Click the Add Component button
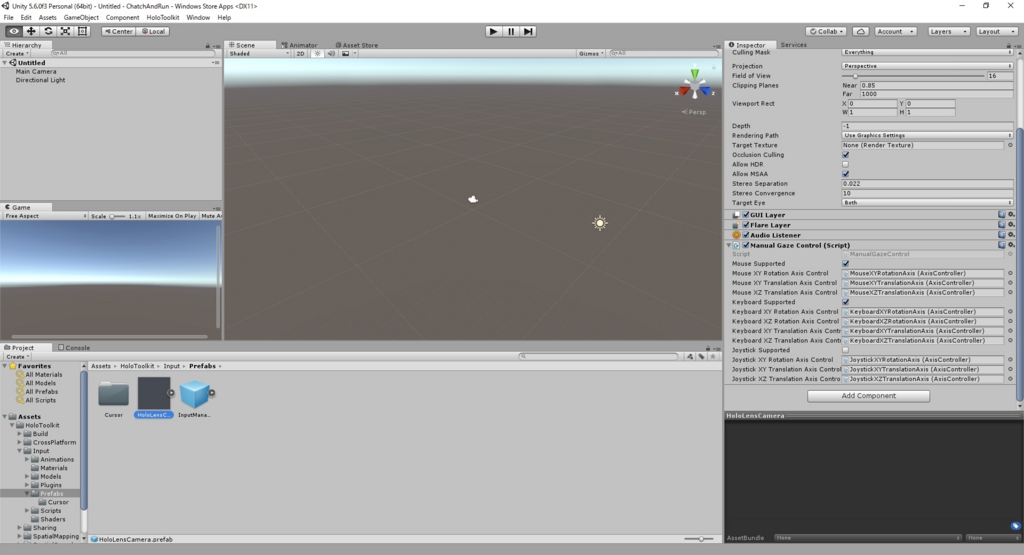 tap(868, 396)
